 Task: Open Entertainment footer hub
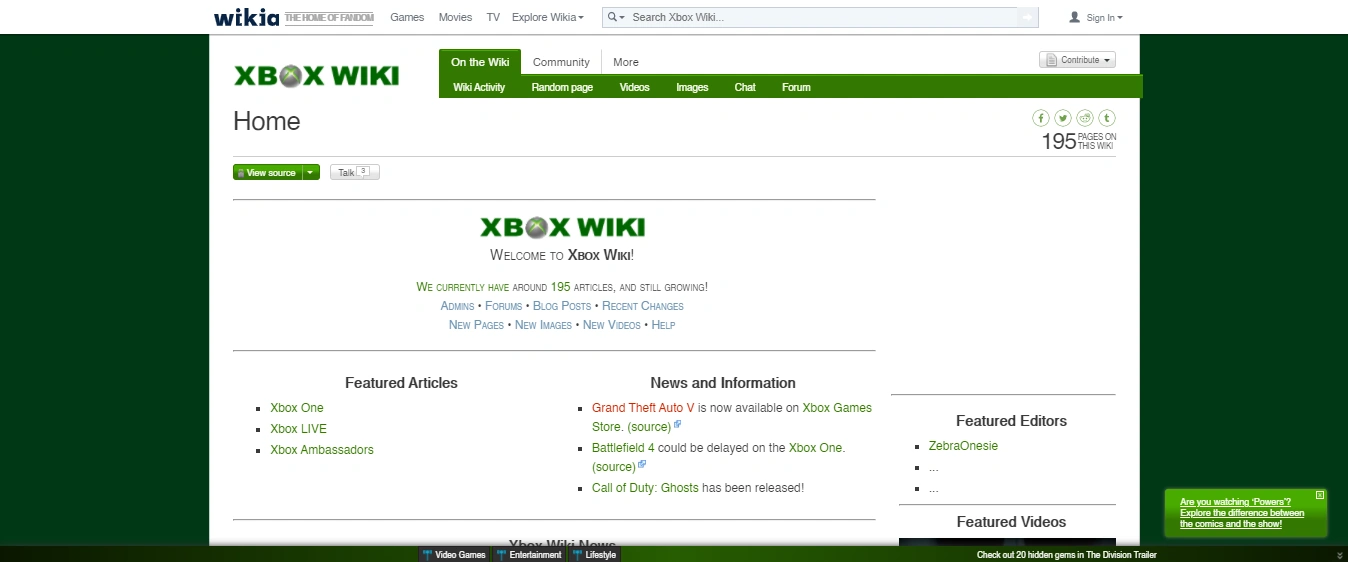(529, 555)
